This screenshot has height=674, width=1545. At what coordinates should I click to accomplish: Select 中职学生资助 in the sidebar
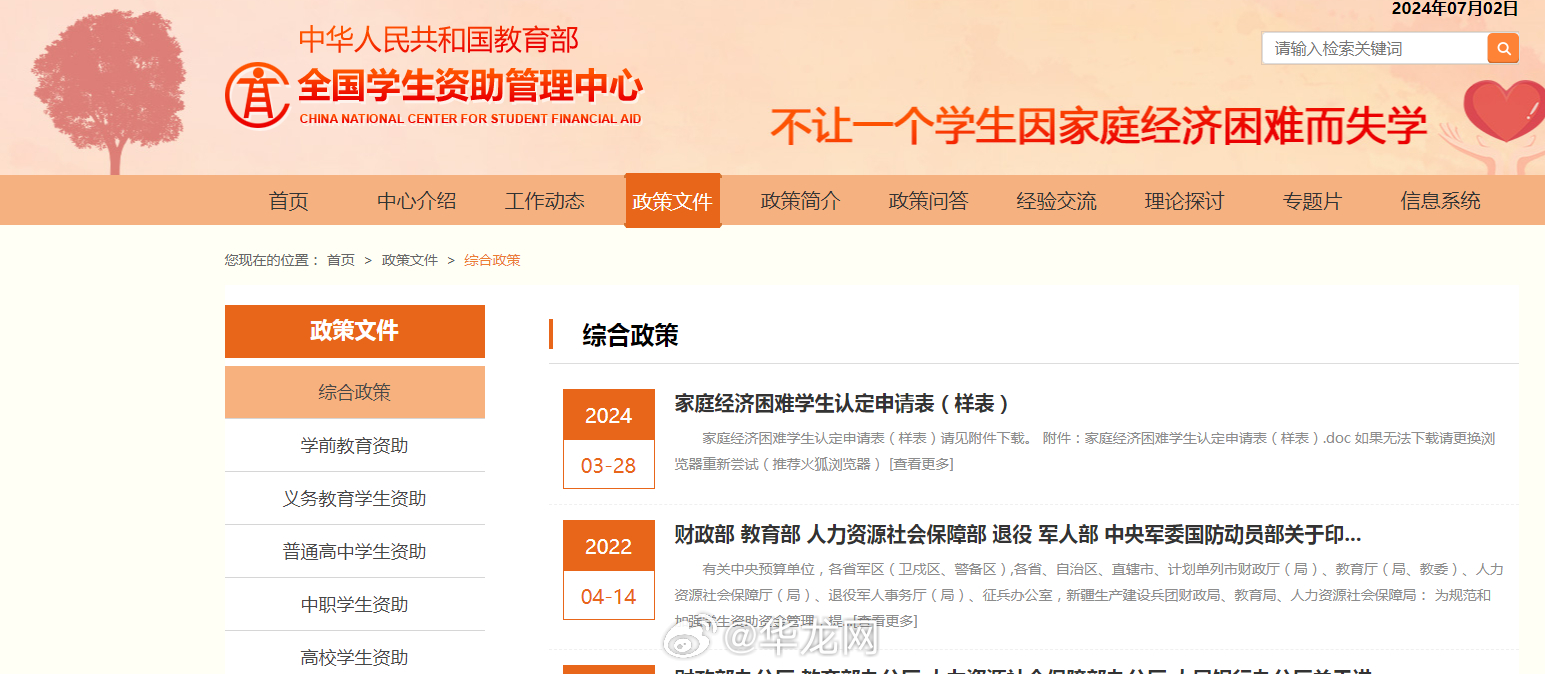(355, 604)
